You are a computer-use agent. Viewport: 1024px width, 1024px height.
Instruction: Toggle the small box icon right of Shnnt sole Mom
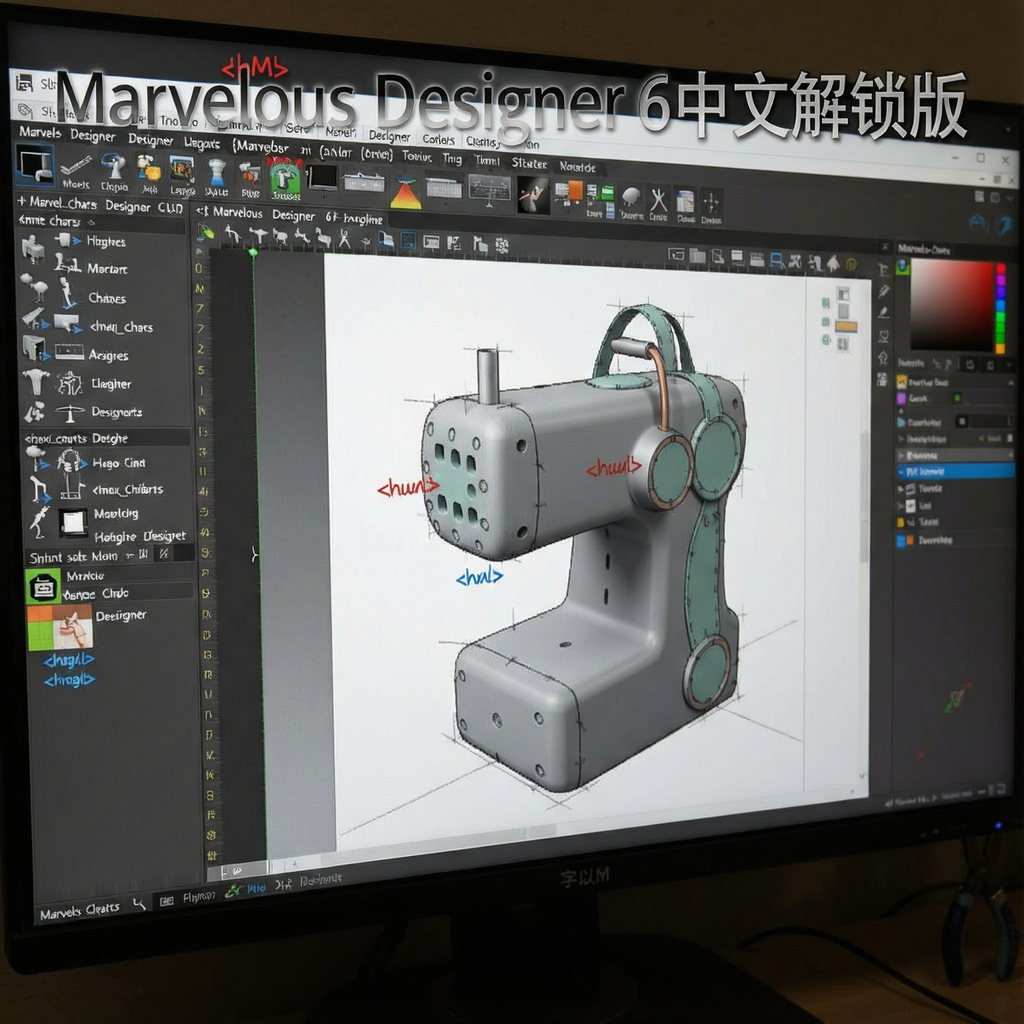164,554
